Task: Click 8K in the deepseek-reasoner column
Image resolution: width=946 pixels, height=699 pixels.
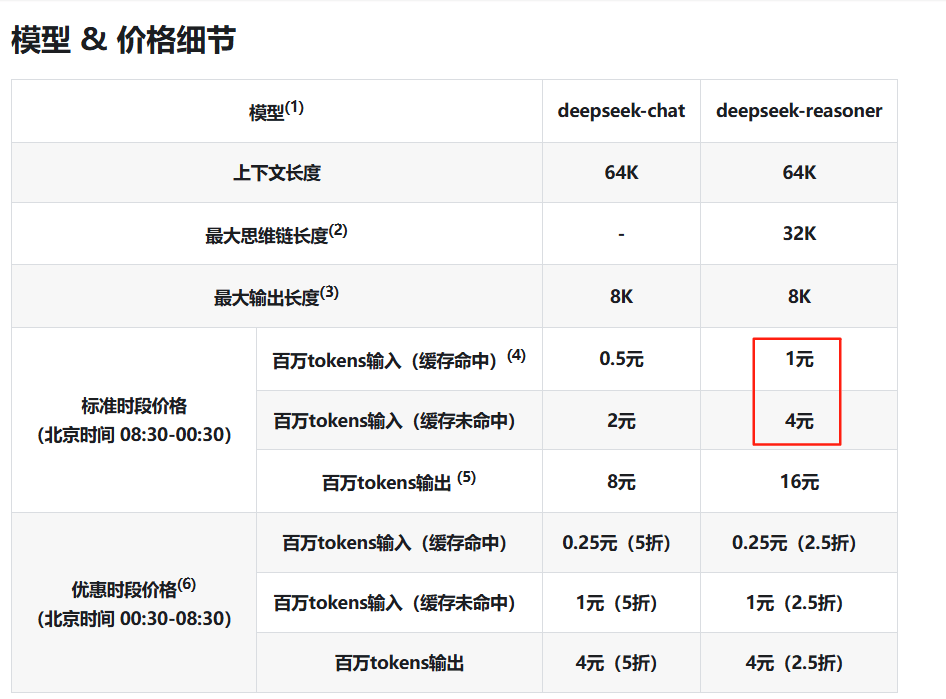Action: (x=799, y=297)
